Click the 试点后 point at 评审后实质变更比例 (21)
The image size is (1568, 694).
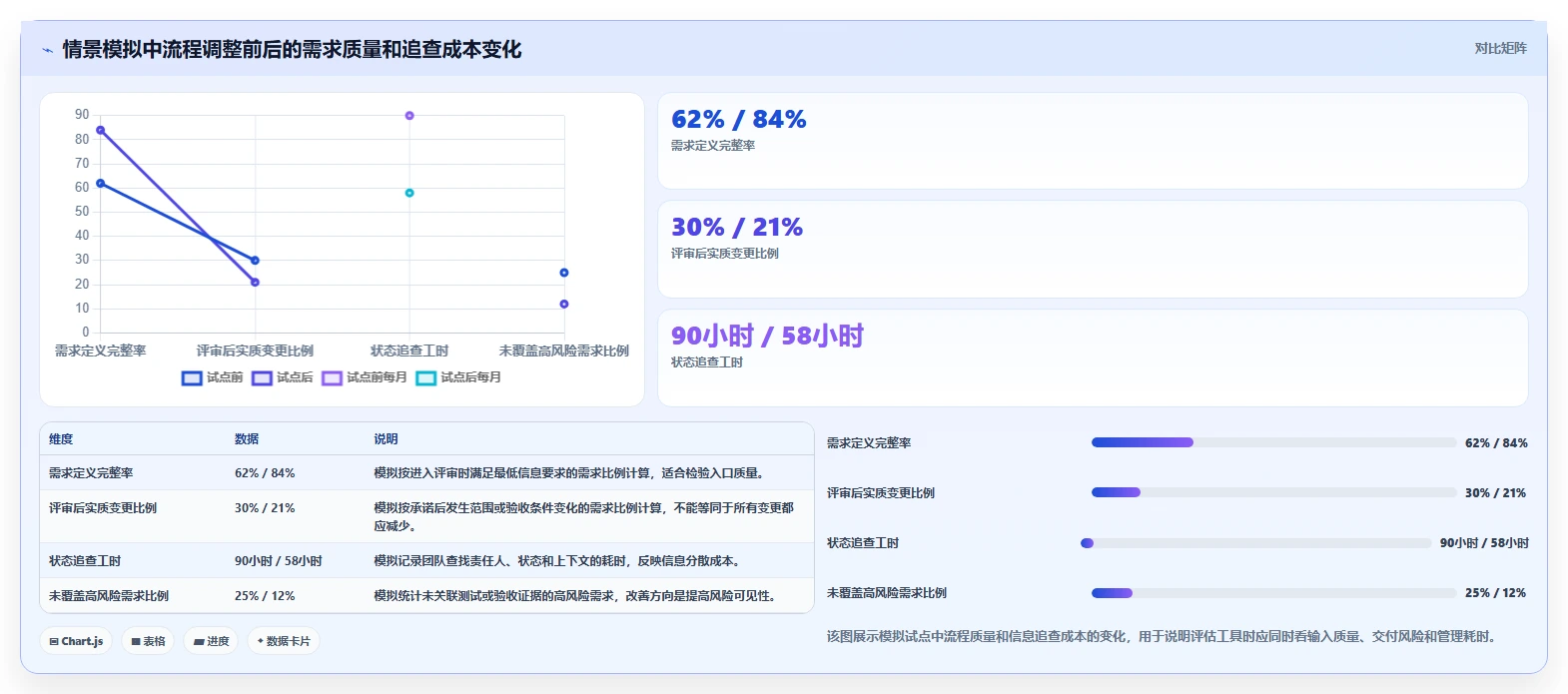(x=255, y=283)
